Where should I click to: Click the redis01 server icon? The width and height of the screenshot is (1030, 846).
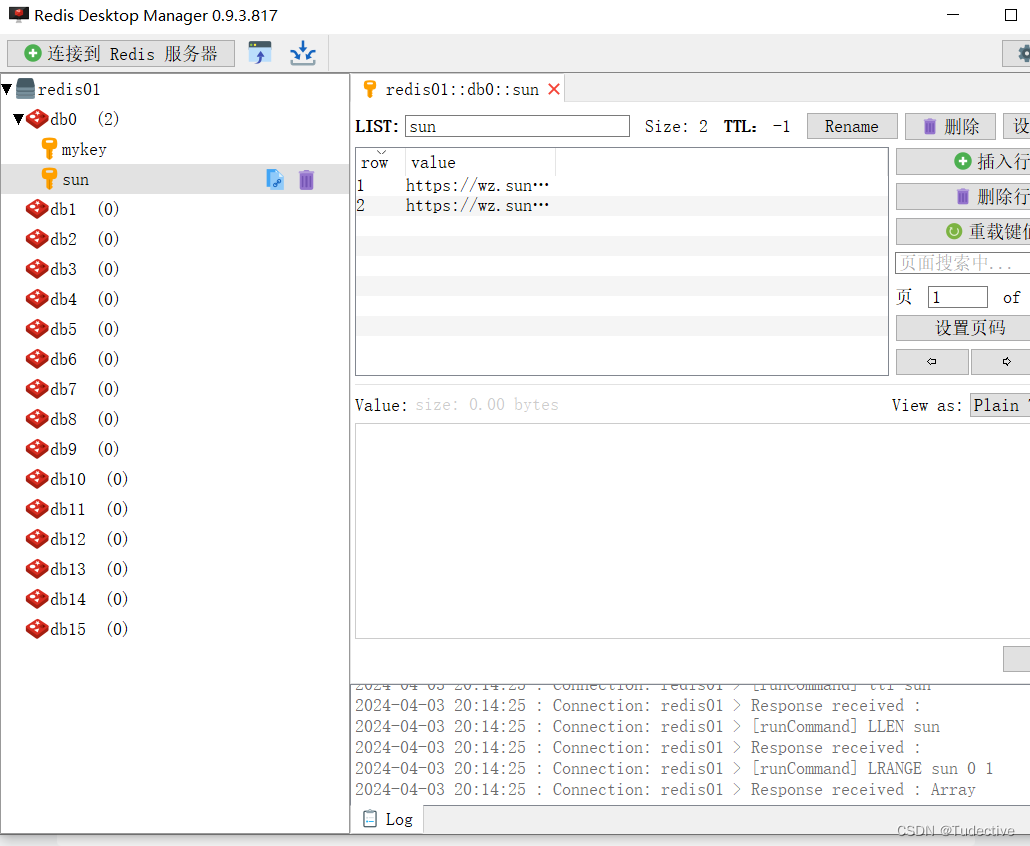(25, 89)
